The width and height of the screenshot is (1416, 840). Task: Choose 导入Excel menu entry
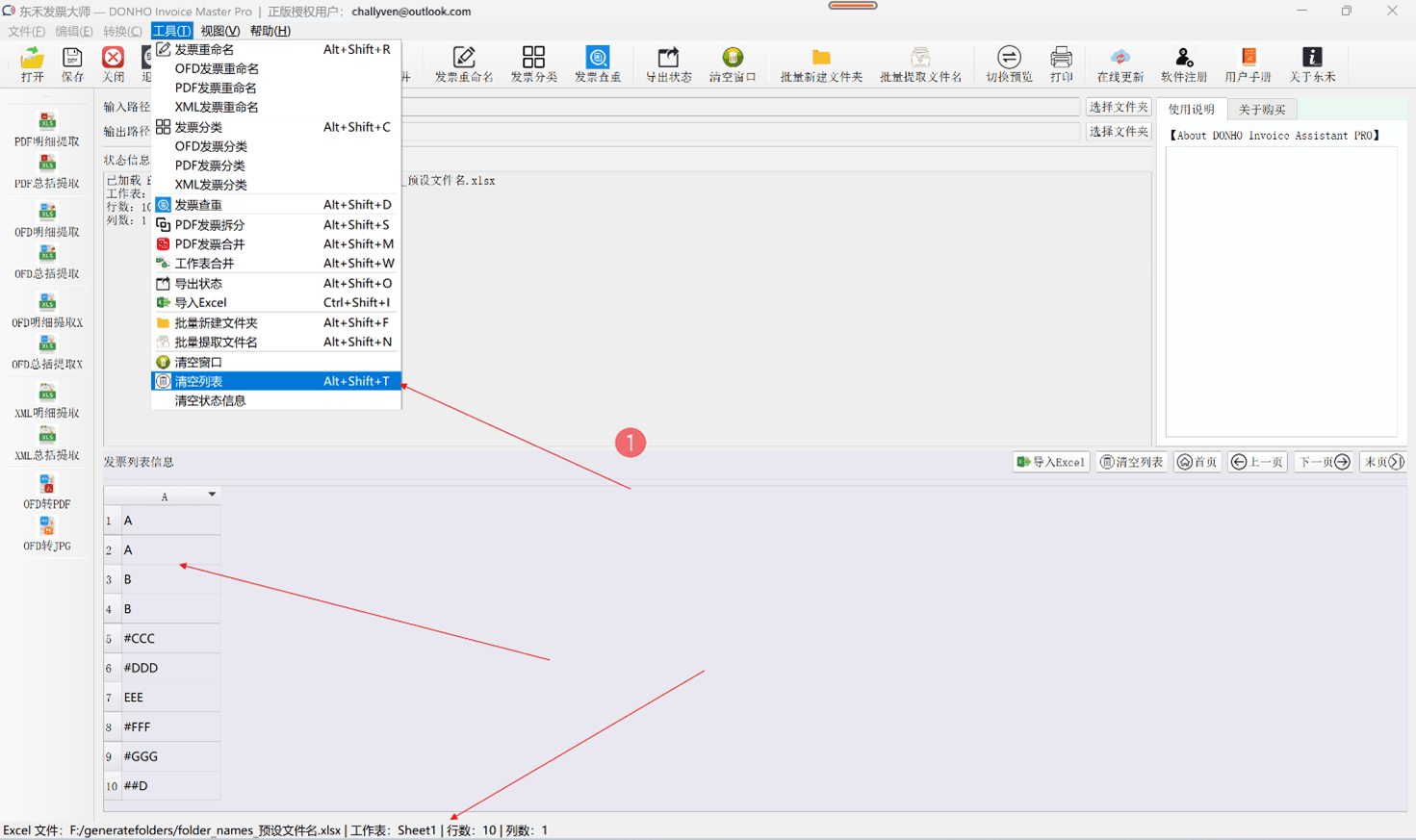[276, 302]
